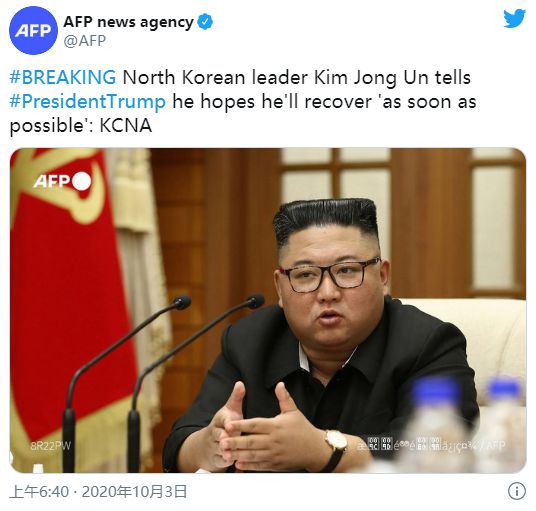
Task: Open the 上午6:40 timestamp link
Action: [39, 492]
